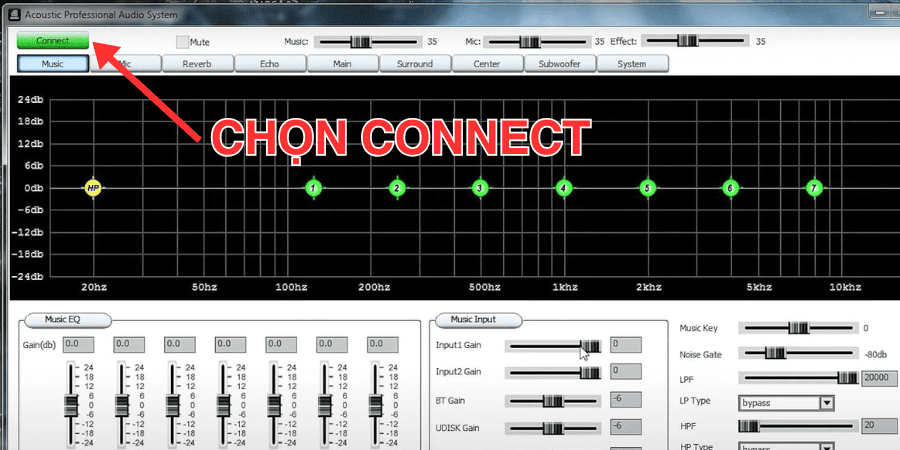Screen dimensions: 900x450
Task: Click the BT Gain value field
Action: 626,399
